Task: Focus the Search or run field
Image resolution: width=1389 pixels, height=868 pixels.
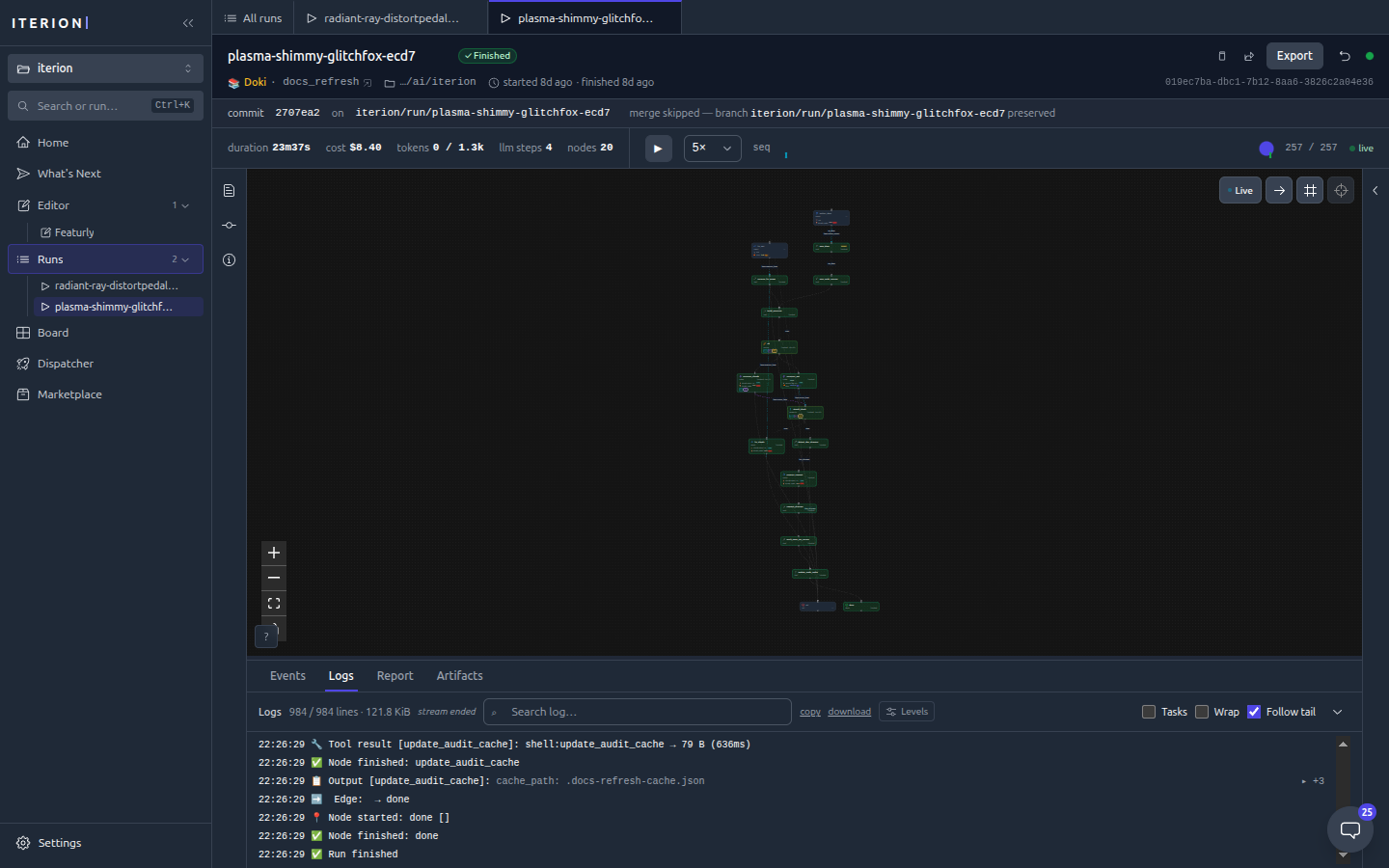Action: (105, 106)
